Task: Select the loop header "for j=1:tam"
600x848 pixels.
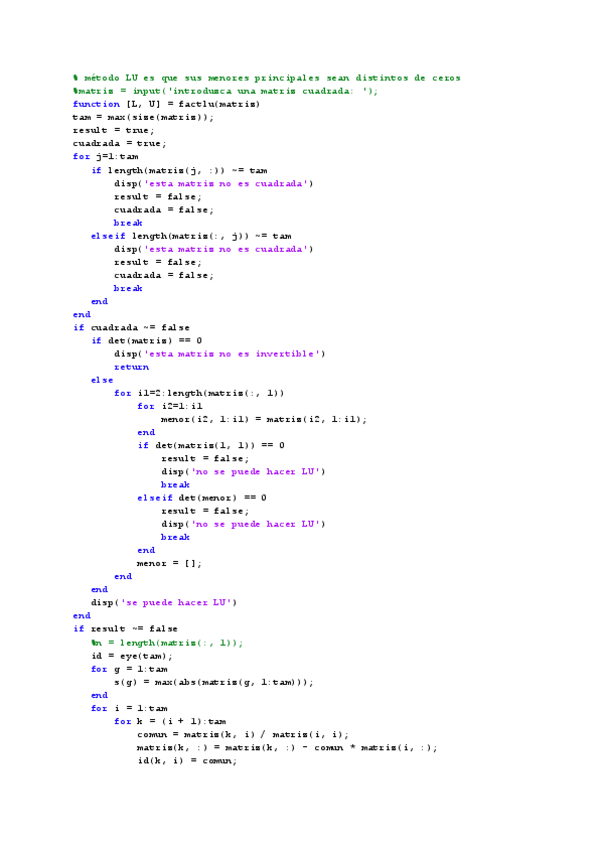Action: pos(106,156)
